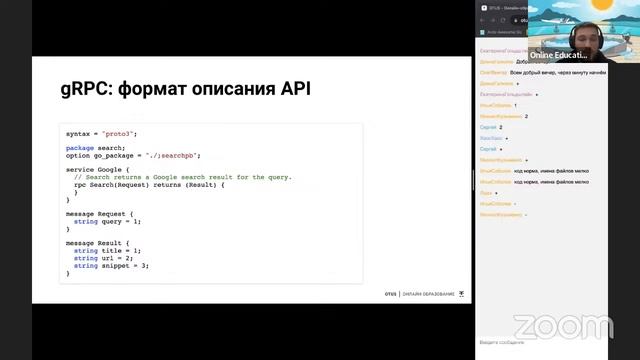Screen dimensions: 640x360
Task: Select the OTUS browser tab
Action: point(504,8)
